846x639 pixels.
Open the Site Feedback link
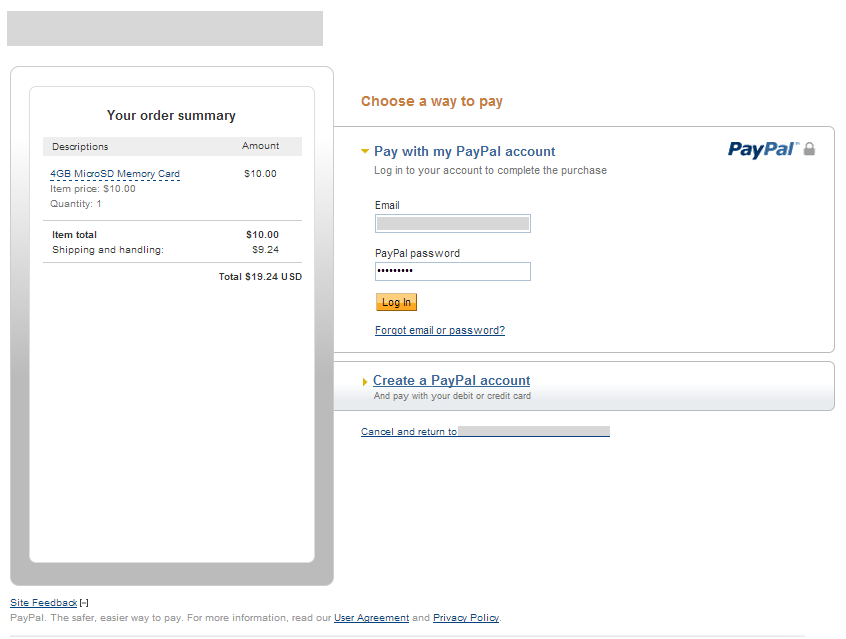(43, 603)
